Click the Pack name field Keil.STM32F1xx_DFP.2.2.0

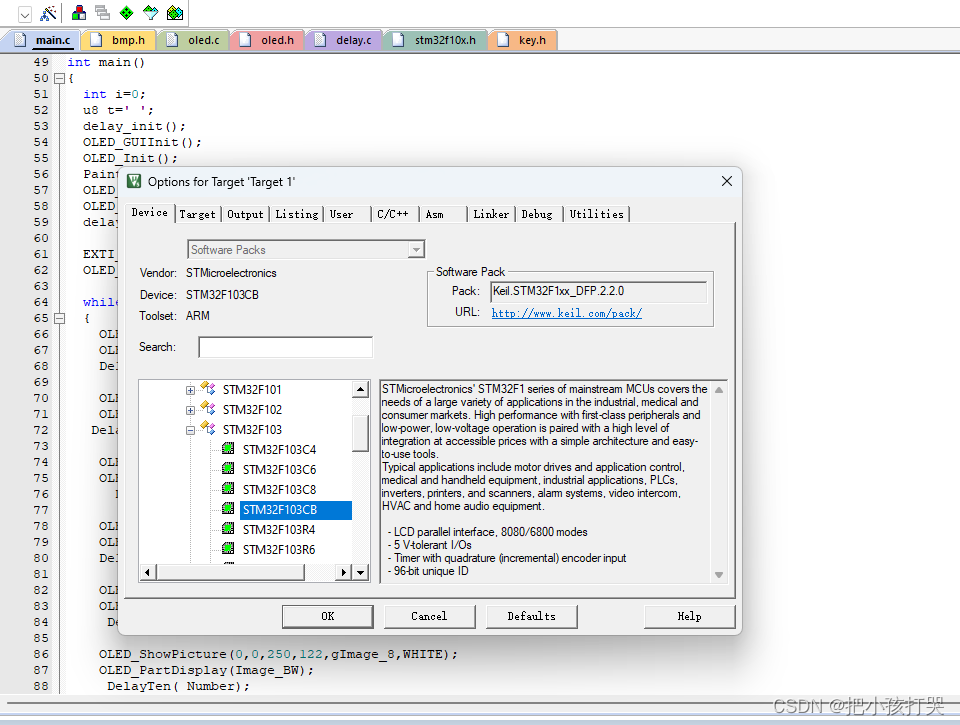598,291
